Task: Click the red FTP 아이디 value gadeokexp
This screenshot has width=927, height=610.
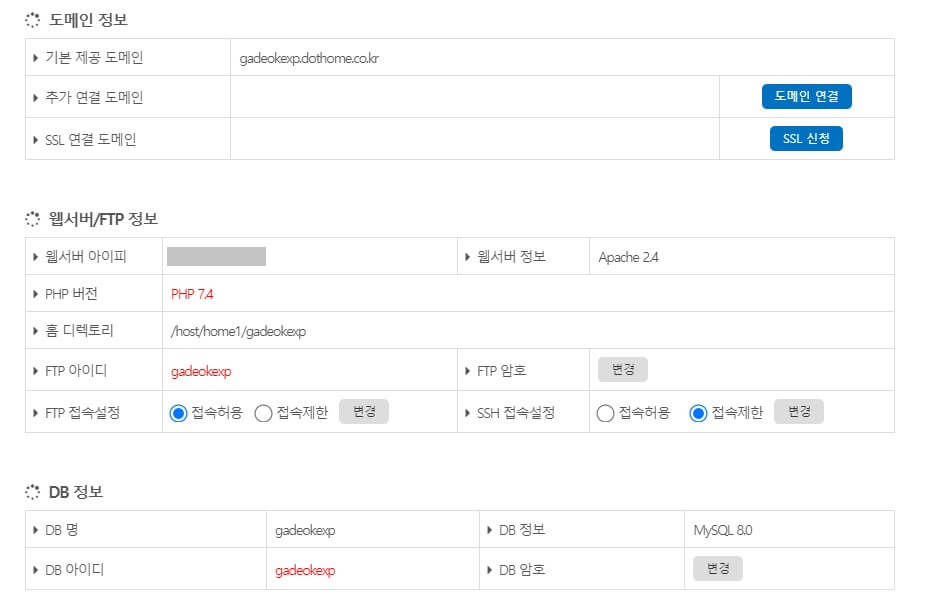Action: pyautogui.click(x=201, y=372)
